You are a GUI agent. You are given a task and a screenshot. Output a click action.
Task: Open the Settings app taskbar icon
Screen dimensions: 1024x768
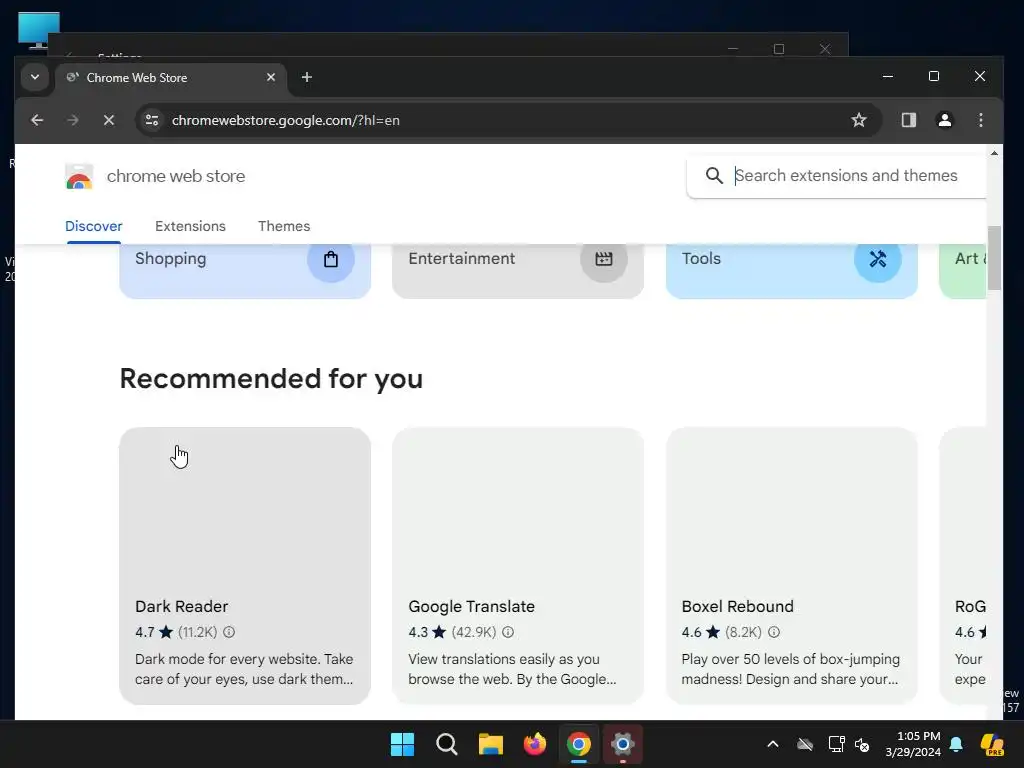[x=622, y=744]
